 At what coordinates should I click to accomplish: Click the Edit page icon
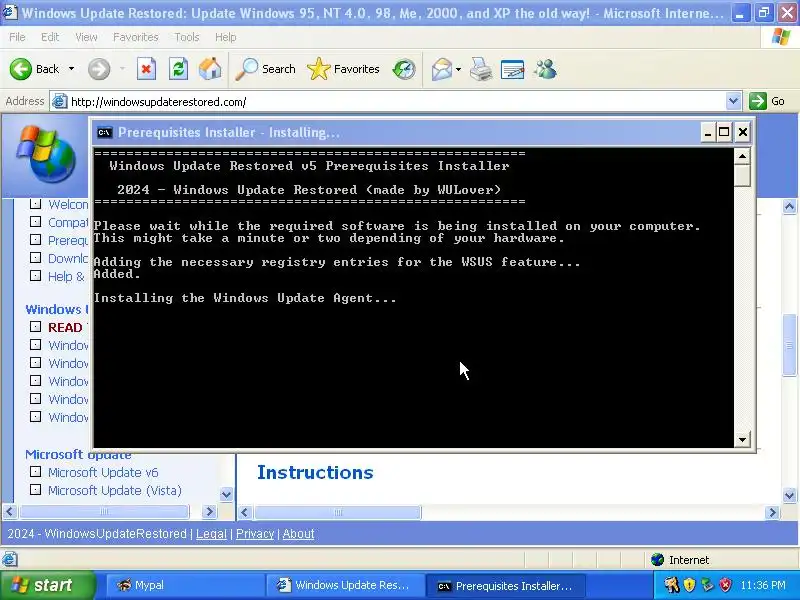[x=513, y=69]
